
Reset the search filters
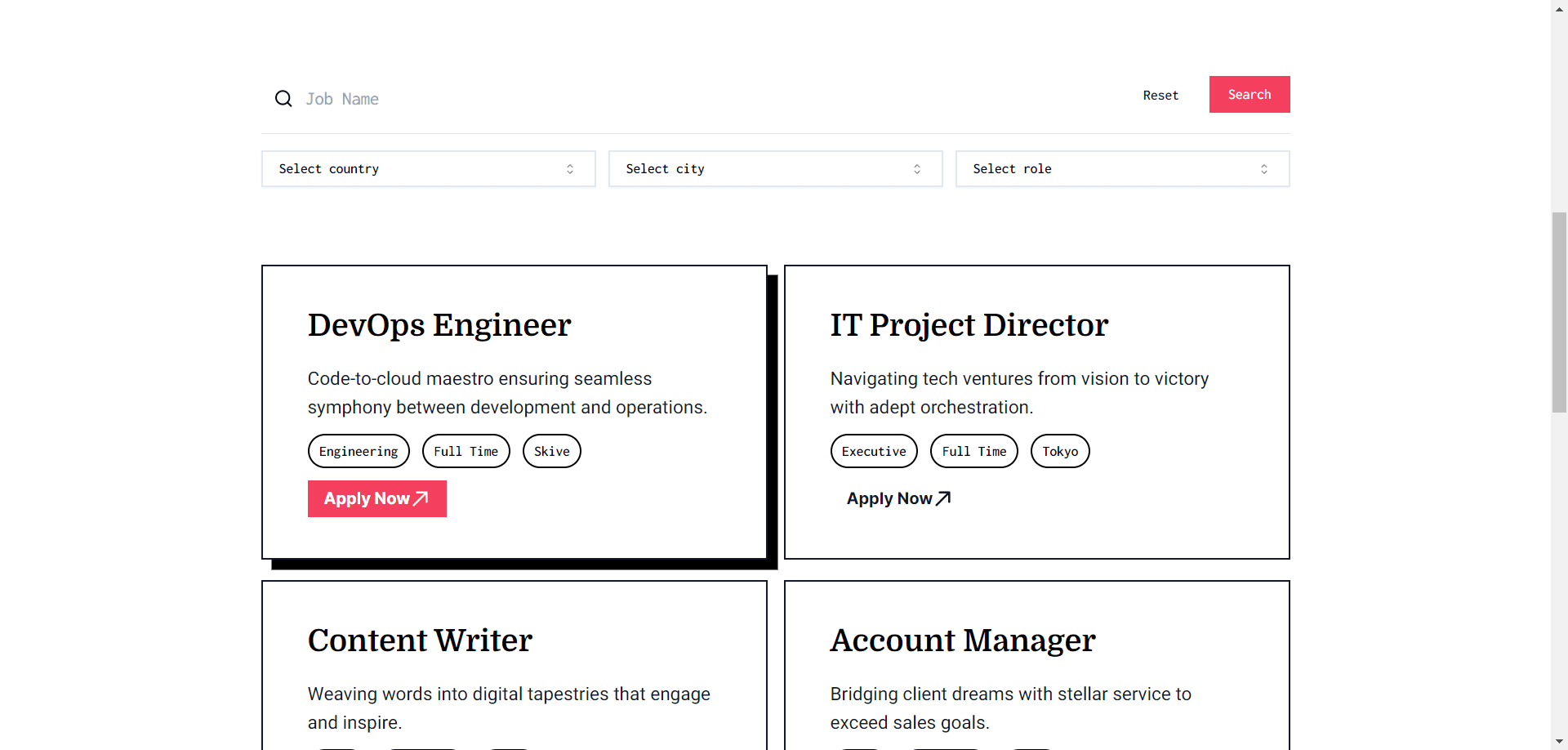coord(1160,96)
